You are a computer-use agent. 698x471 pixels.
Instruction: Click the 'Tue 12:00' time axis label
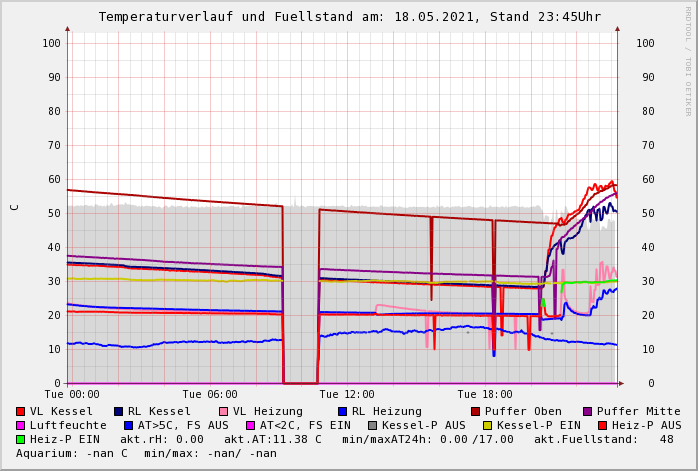point(347,394)
